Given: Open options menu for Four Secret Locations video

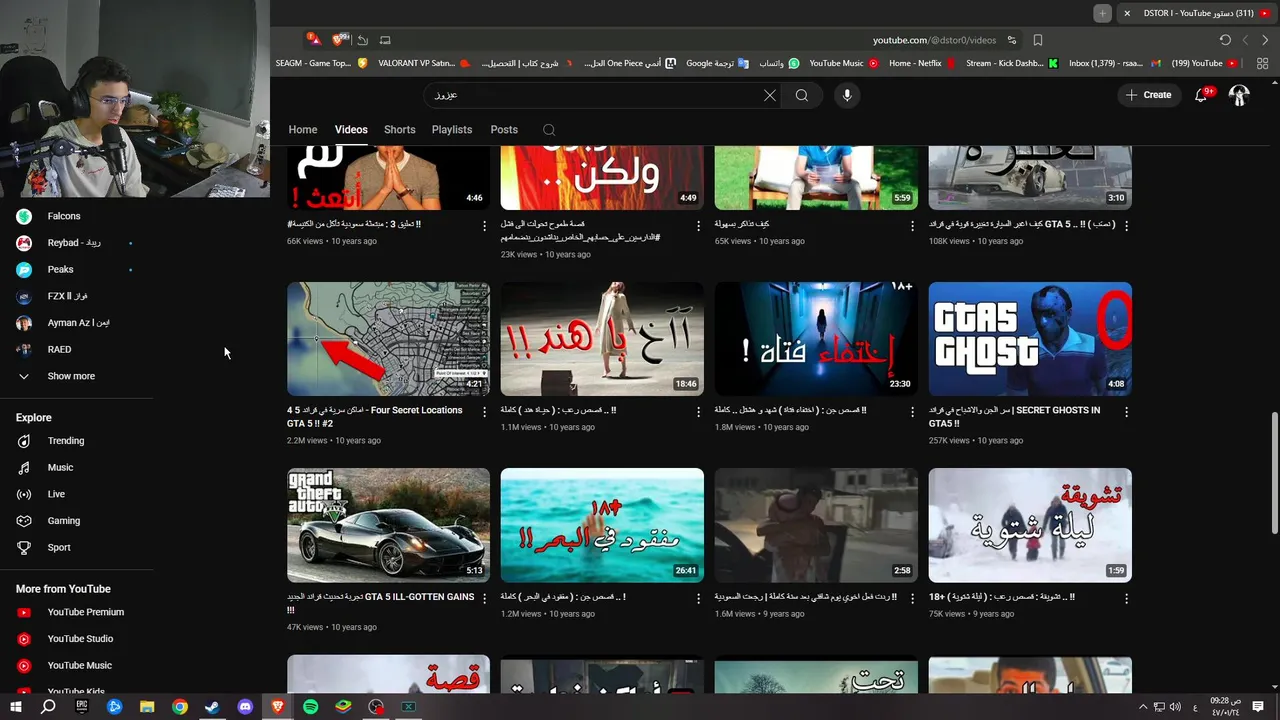Looking at the screenshot, I should [x=484, y=411].
